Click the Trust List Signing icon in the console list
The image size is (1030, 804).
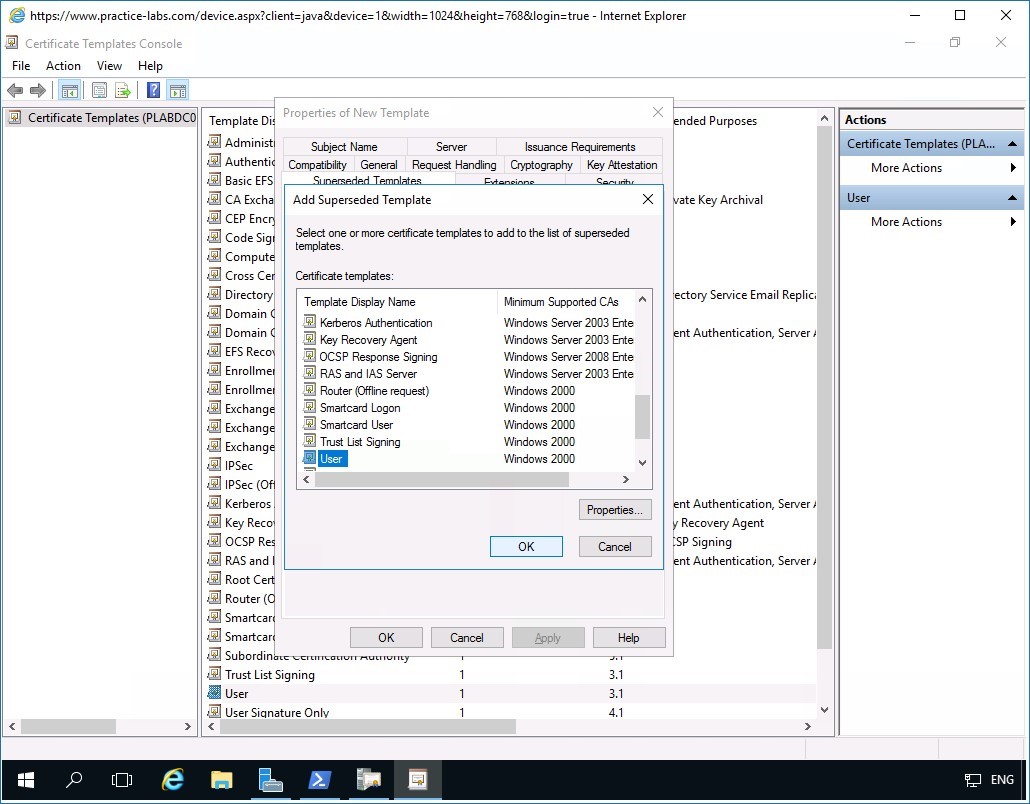(x=214, y=674)
